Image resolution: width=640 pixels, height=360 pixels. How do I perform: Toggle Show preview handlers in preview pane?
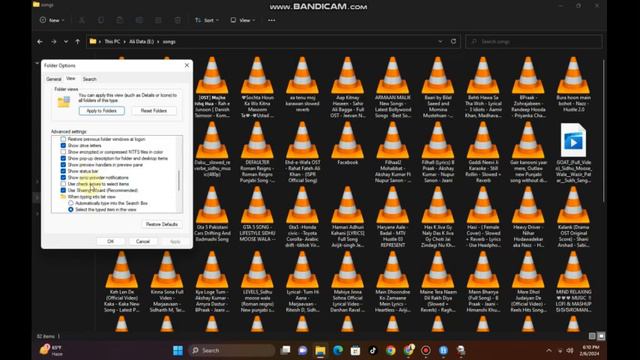63,165
